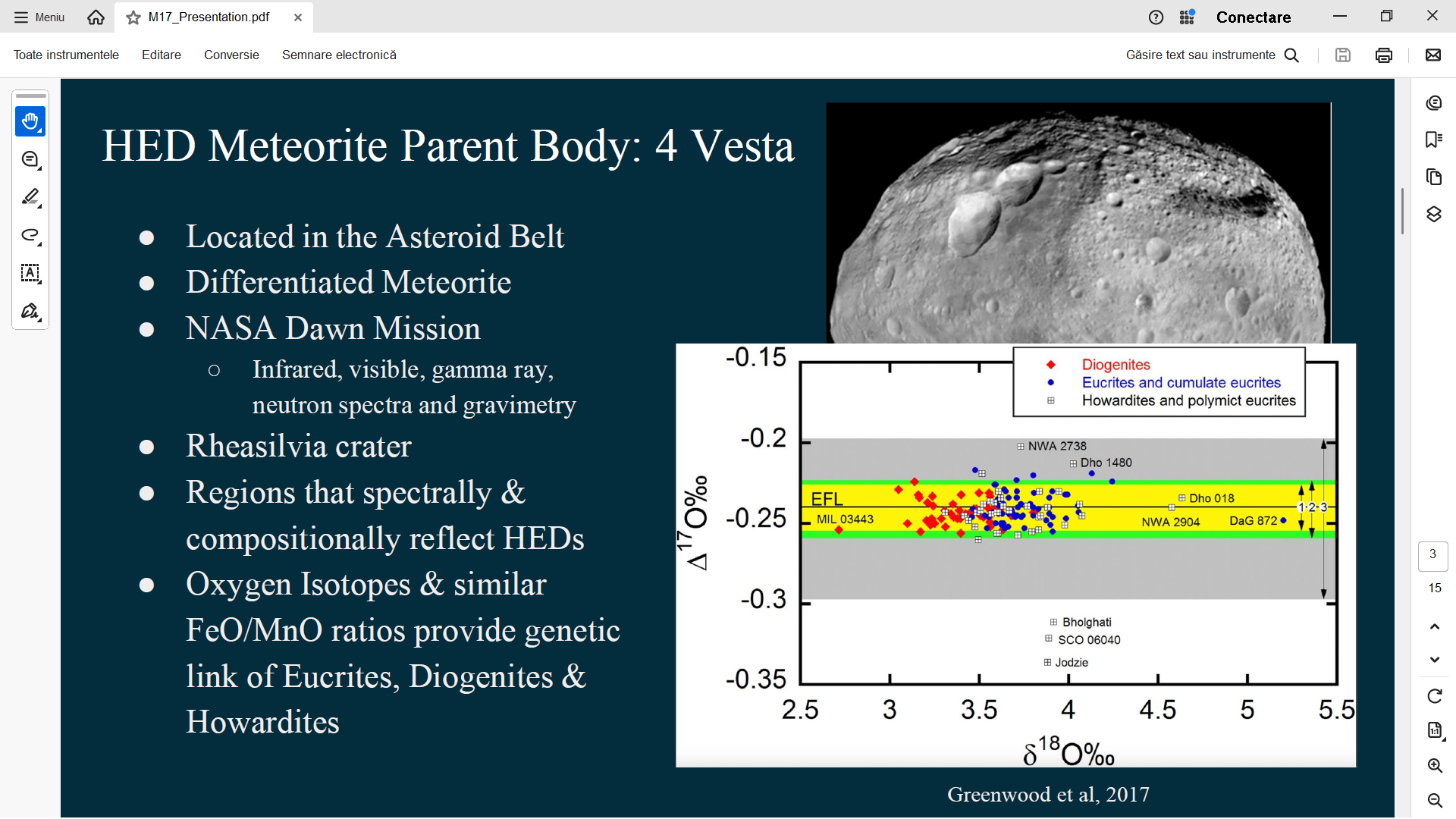This screenshot has height=819, width=1456.
Task: Click the Conectare sign-in button
Action: 1253,17
